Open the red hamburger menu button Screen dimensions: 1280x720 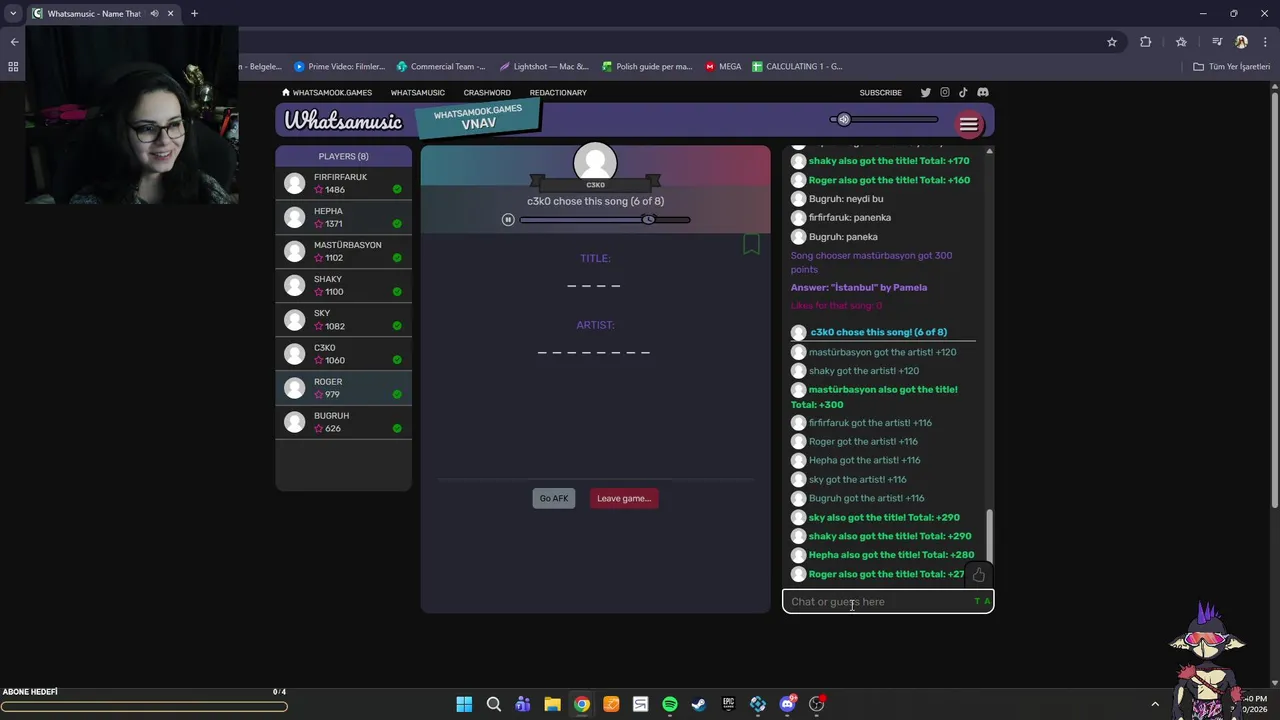click(x=968, y=125)
